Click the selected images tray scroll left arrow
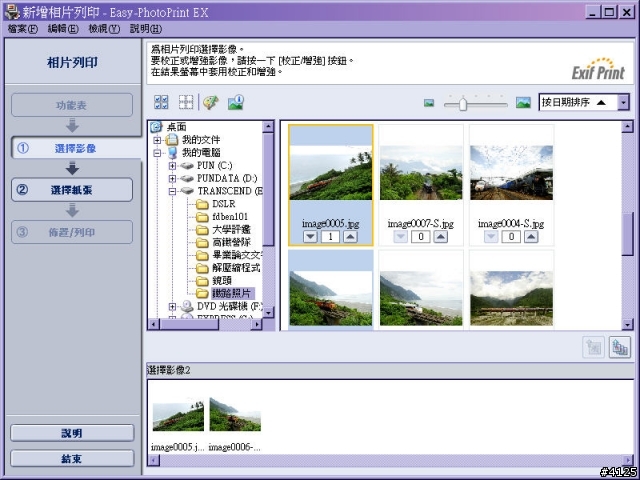This screenshot has width=640, height=480. point(154,460)
